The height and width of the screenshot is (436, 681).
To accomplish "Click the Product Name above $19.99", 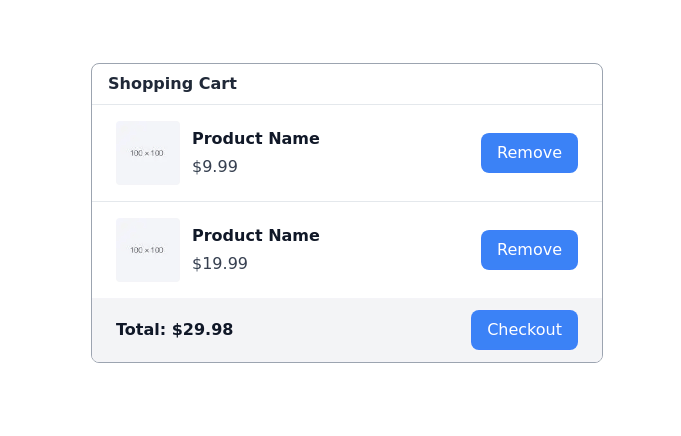I will pyautogui.click(x=256, y=236).
